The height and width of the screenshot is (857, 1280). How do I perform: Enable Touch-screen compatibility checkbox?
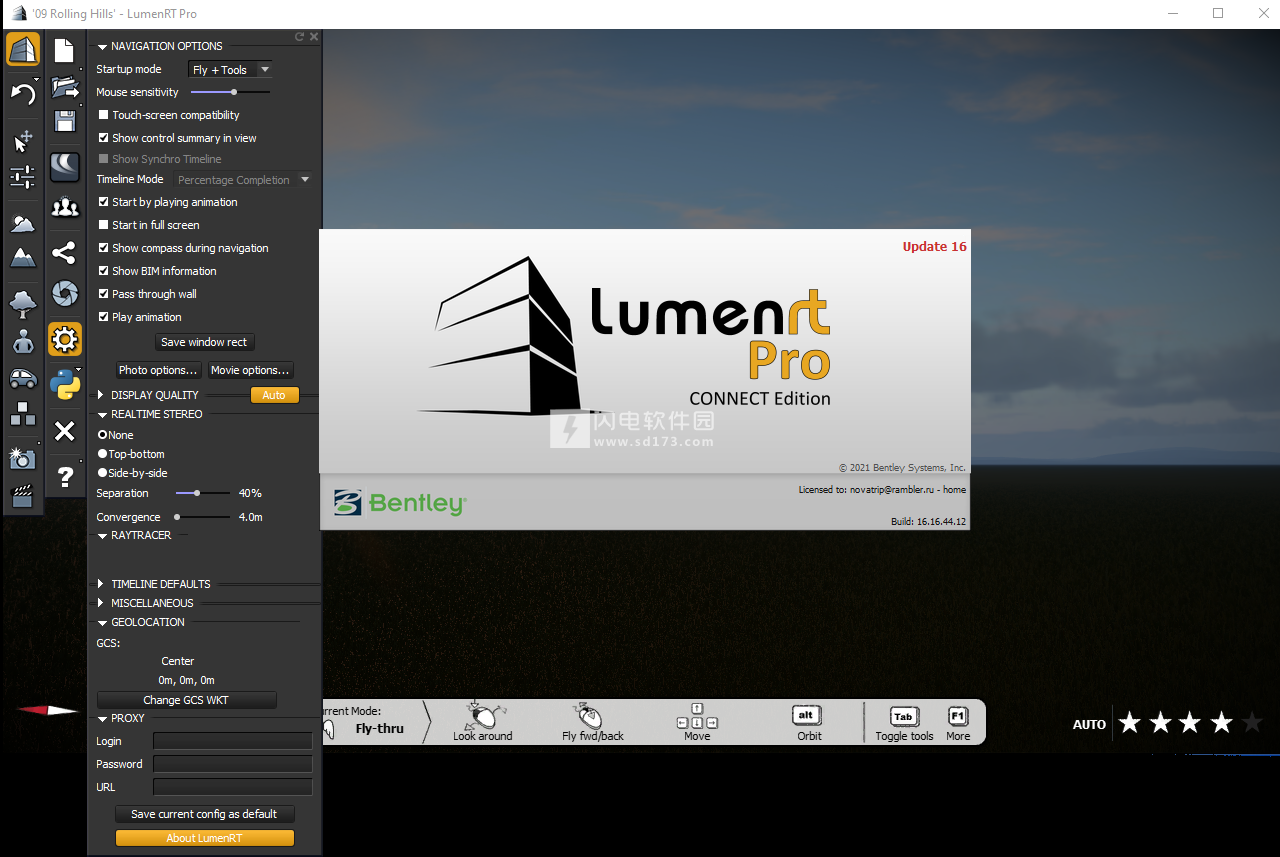tap(104, 115)
